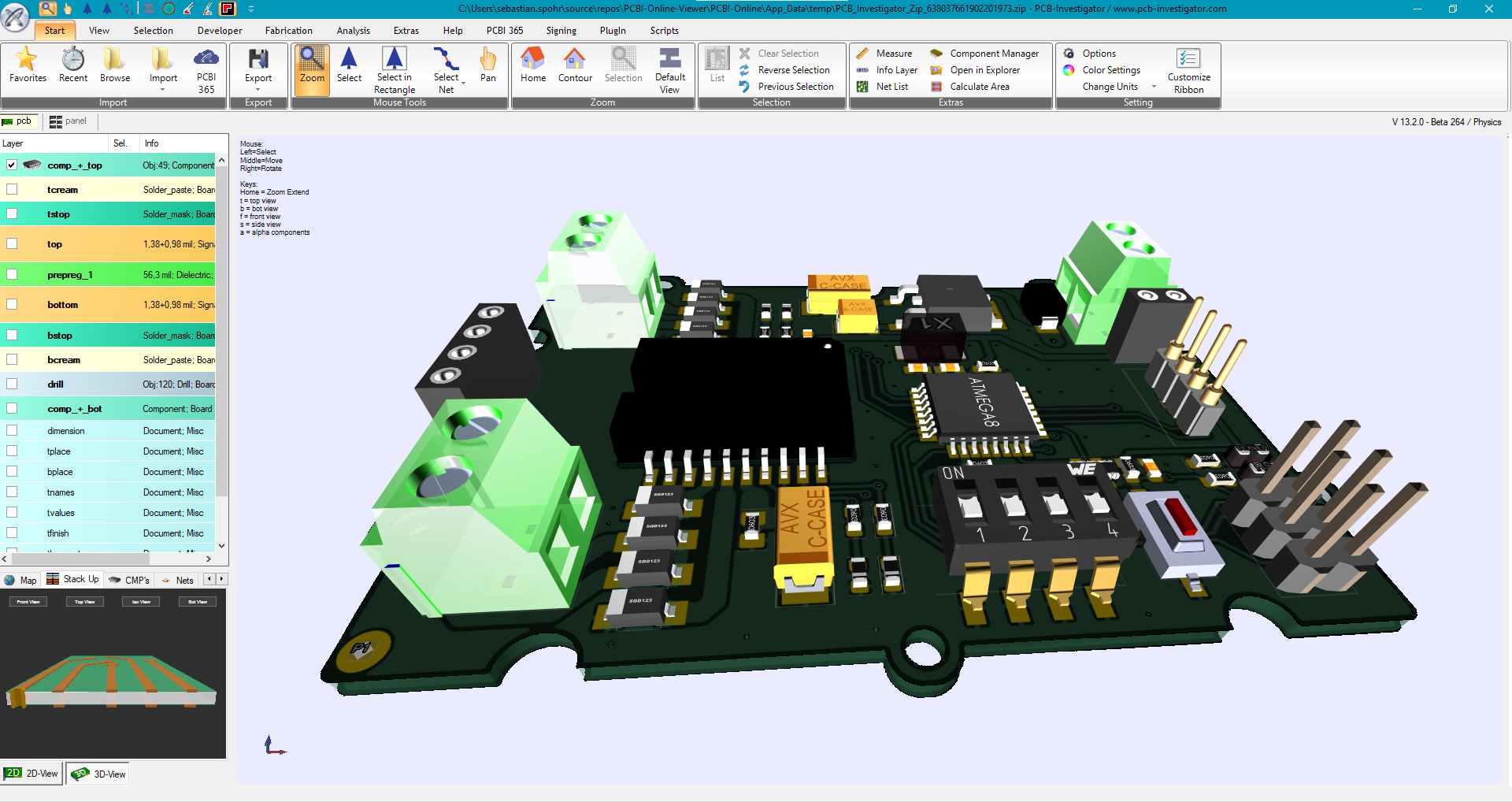The height and width of the screenshot is (802, 1512).
Task: Open the PCBI 365 menu
Action: point(506,31)
